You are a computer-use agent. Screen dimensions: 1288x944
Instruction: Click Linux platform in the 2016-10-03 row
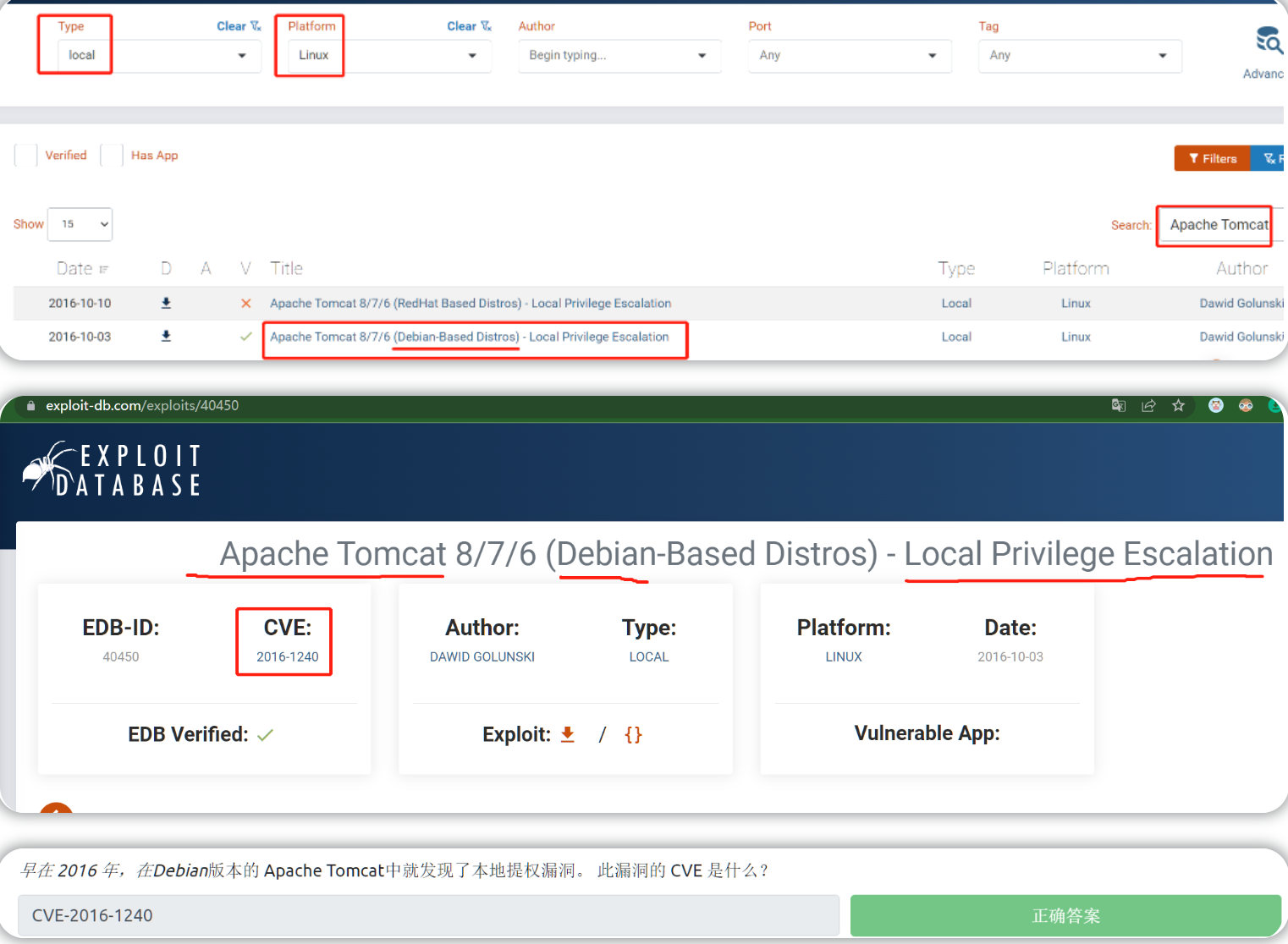(x=1076, y=337)
